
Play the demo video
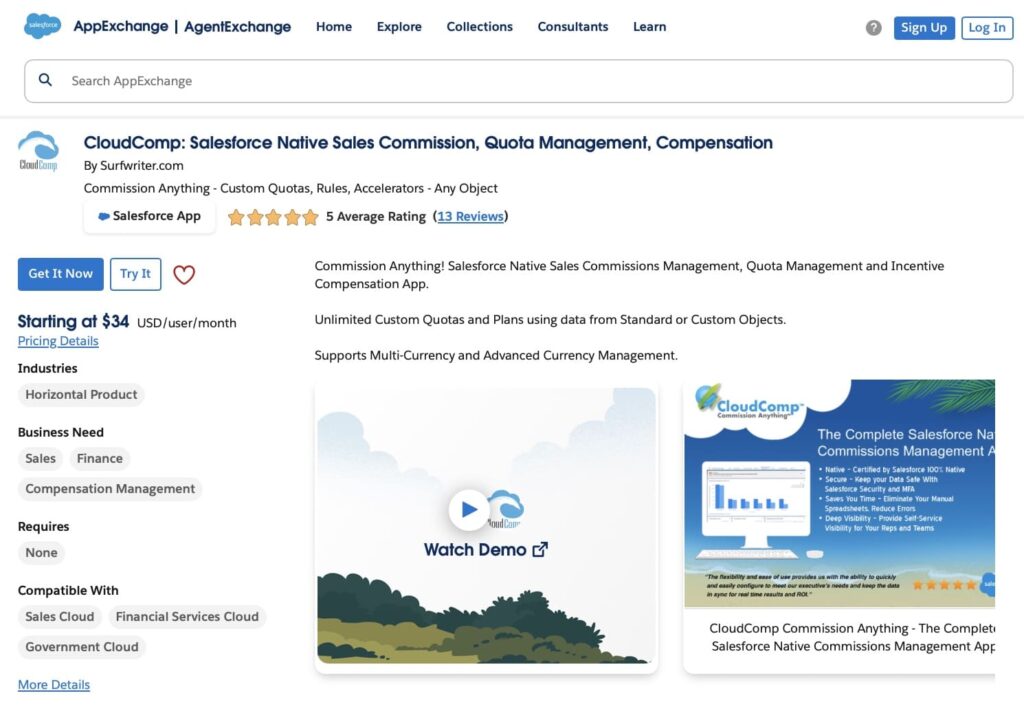pos(469,509)
